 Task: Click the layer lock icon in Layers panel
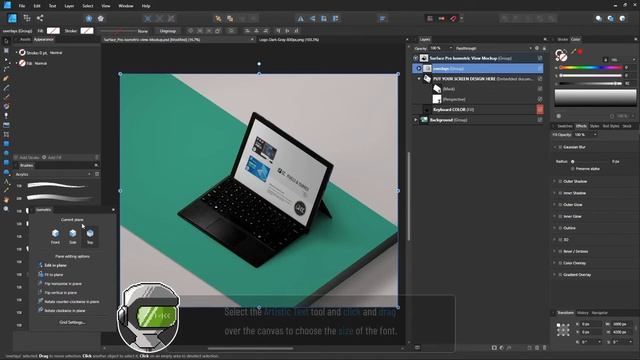coord(544,48)
